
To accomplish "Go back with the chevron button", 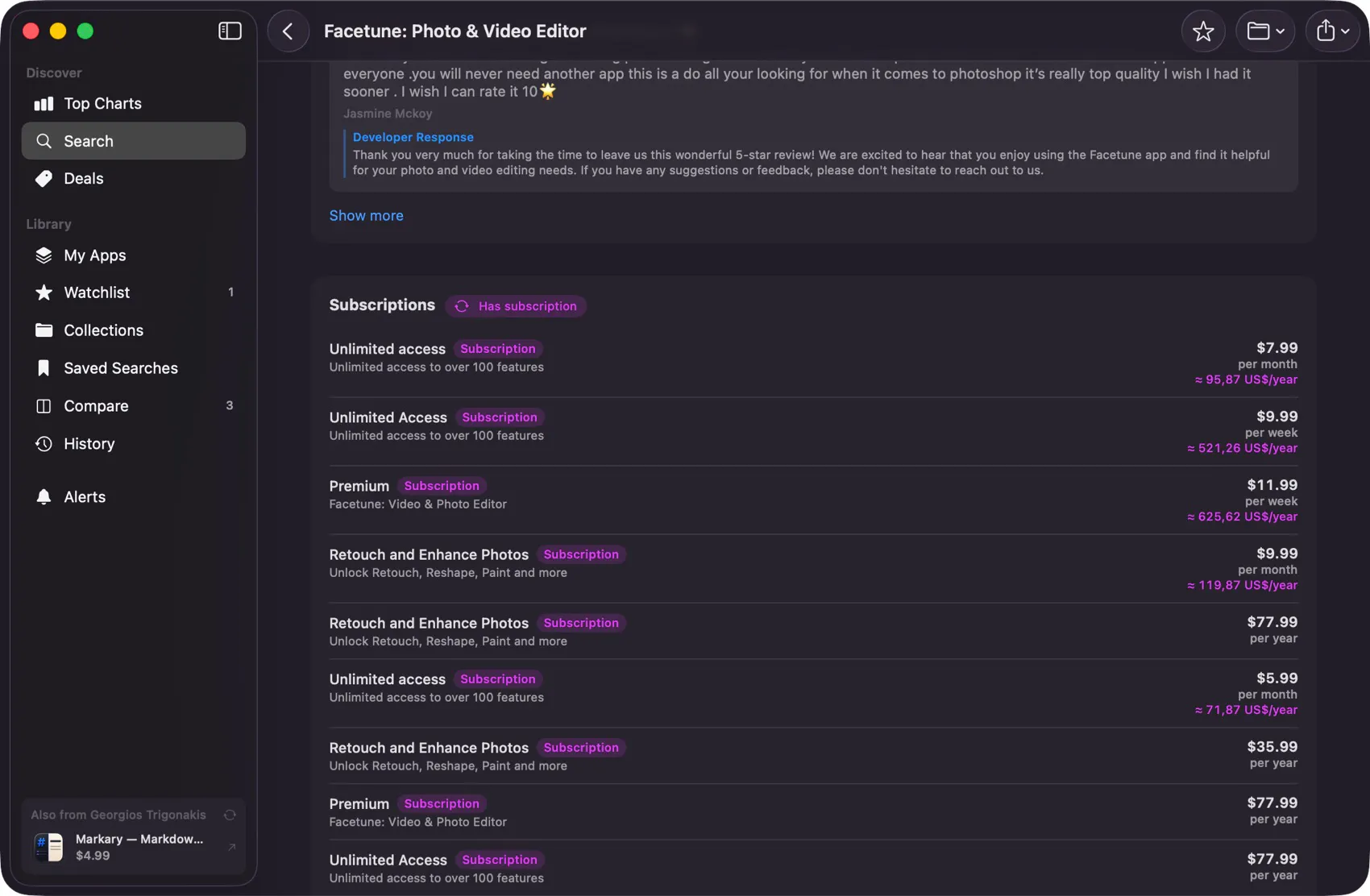I will 288,31.
